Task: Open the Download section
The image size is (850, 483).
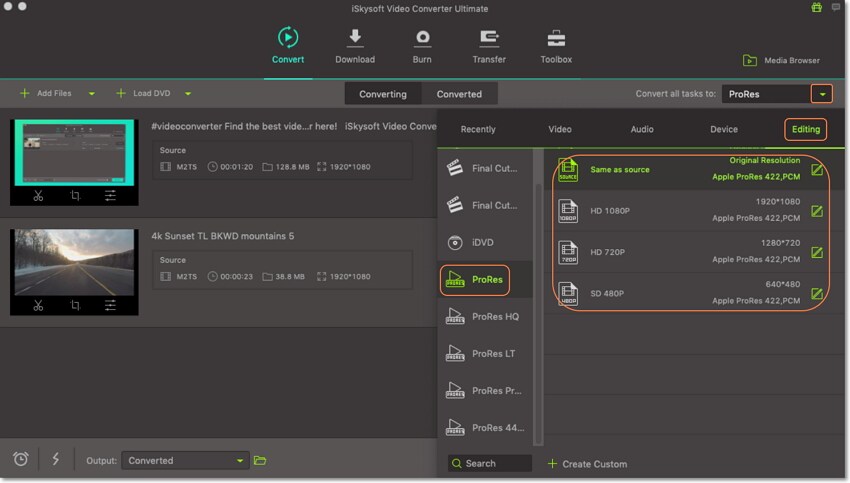Action: 355,47
